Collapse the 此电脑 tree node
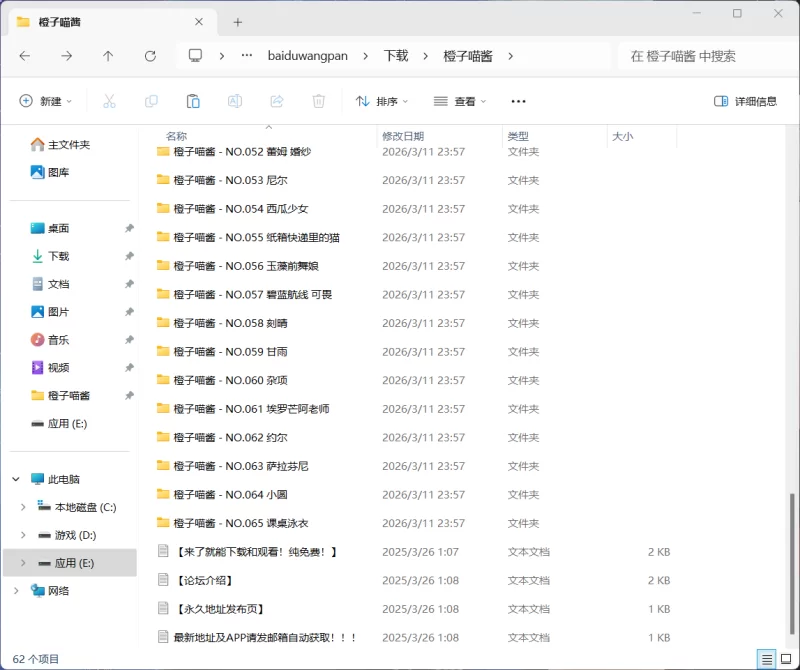The image size is (800, 670). tap(15, 479)
